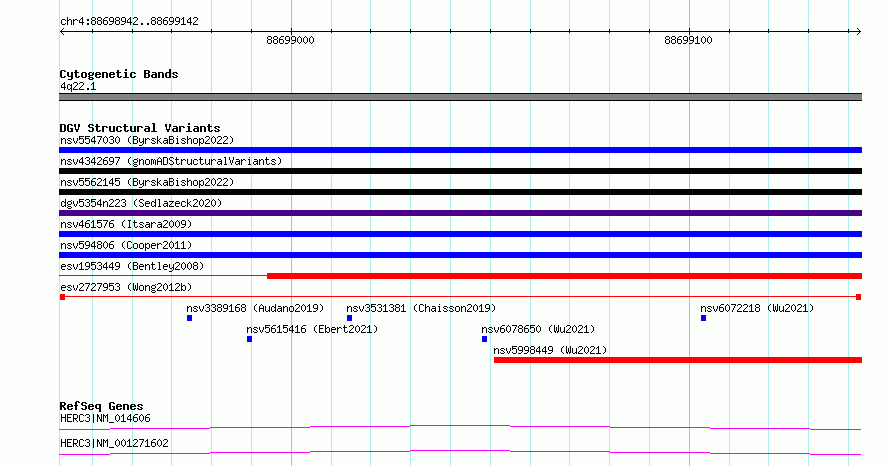Open esv2727953 (Wong2012b) variant label

tap(126, 287)
